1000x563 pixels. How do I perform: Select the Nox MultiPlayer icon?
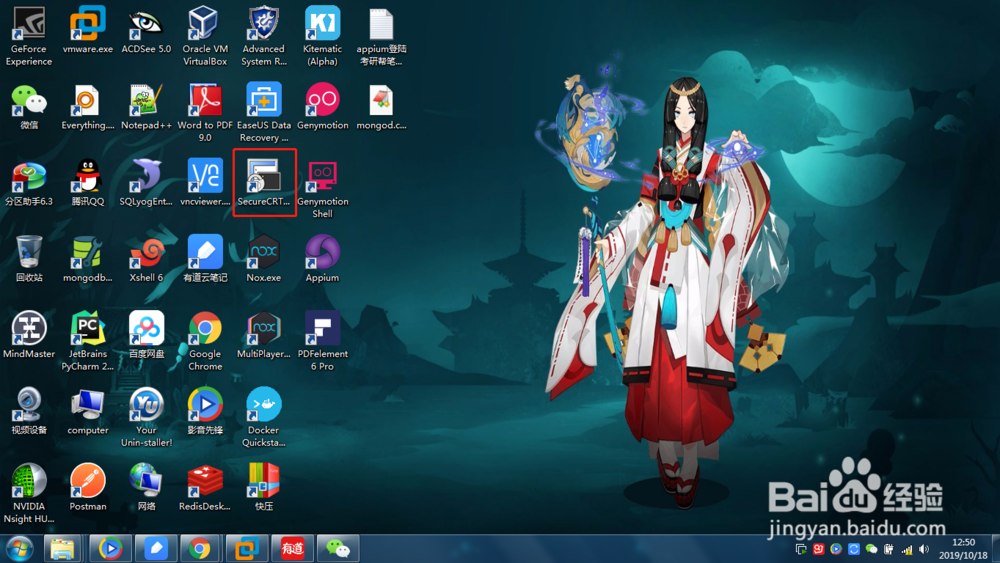263,335
